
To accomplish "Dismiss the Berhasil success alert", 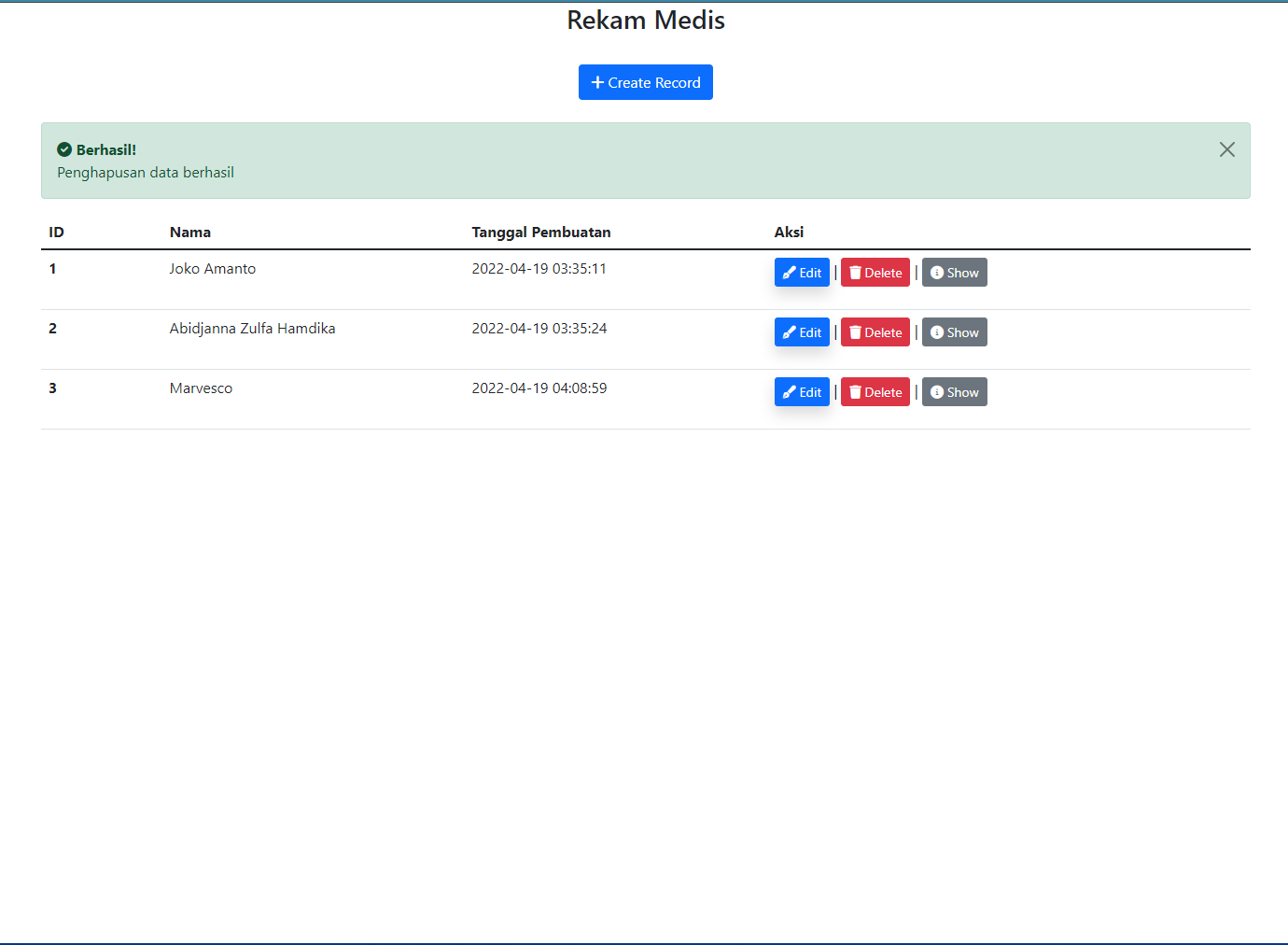I will pos(1226,148).
